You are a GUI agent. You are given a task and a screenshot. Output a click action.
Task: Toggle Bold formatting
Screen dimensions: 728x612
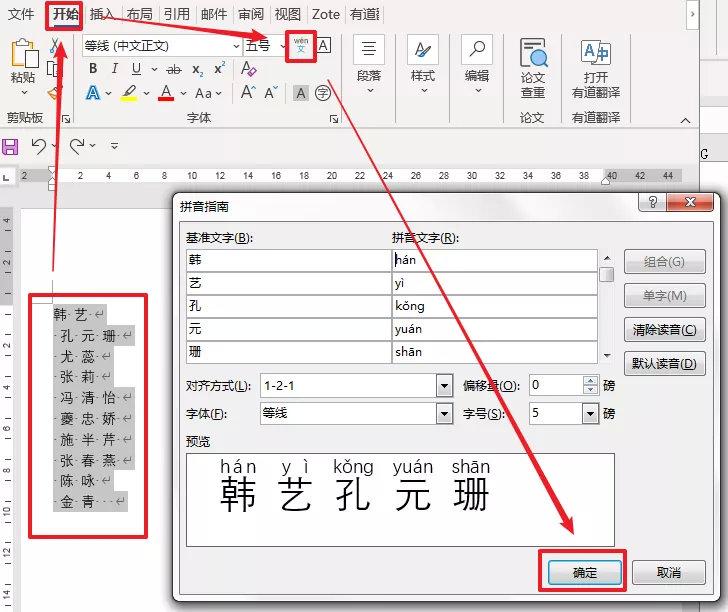click(x=93, y=69)
